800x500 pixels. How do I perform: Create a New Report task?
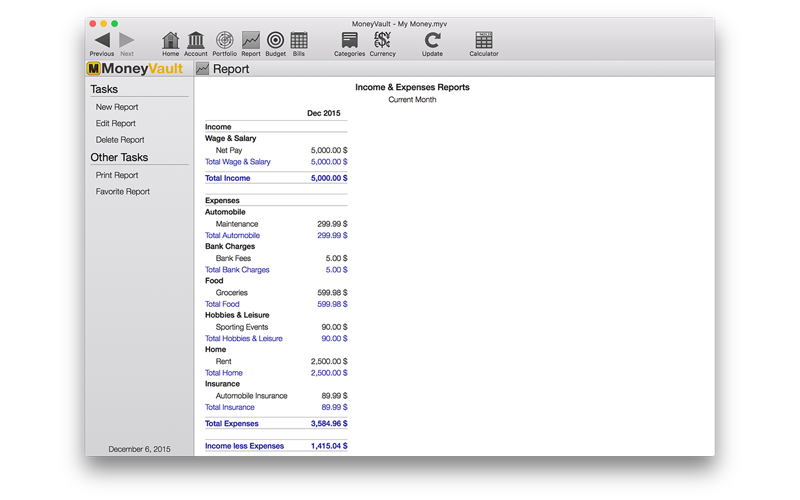(x=117, y=107)
